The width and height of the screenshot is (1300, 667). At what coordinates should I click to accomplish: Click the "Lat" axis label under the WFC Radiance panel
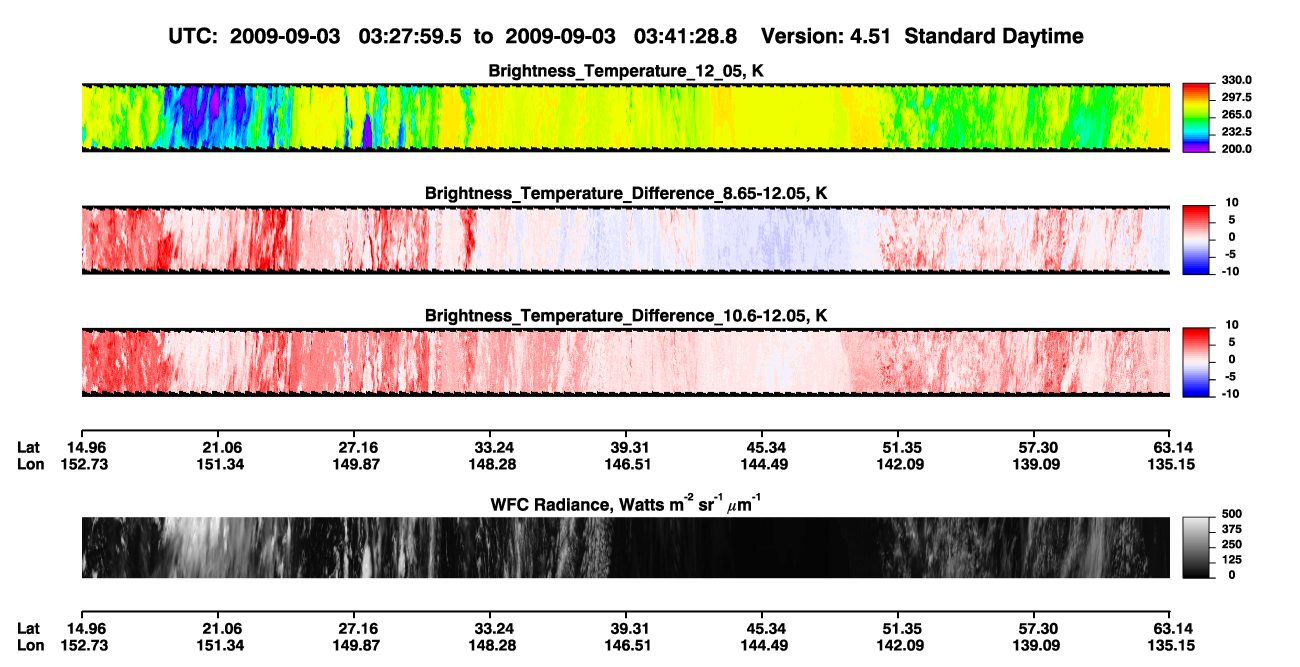[29, 628]
